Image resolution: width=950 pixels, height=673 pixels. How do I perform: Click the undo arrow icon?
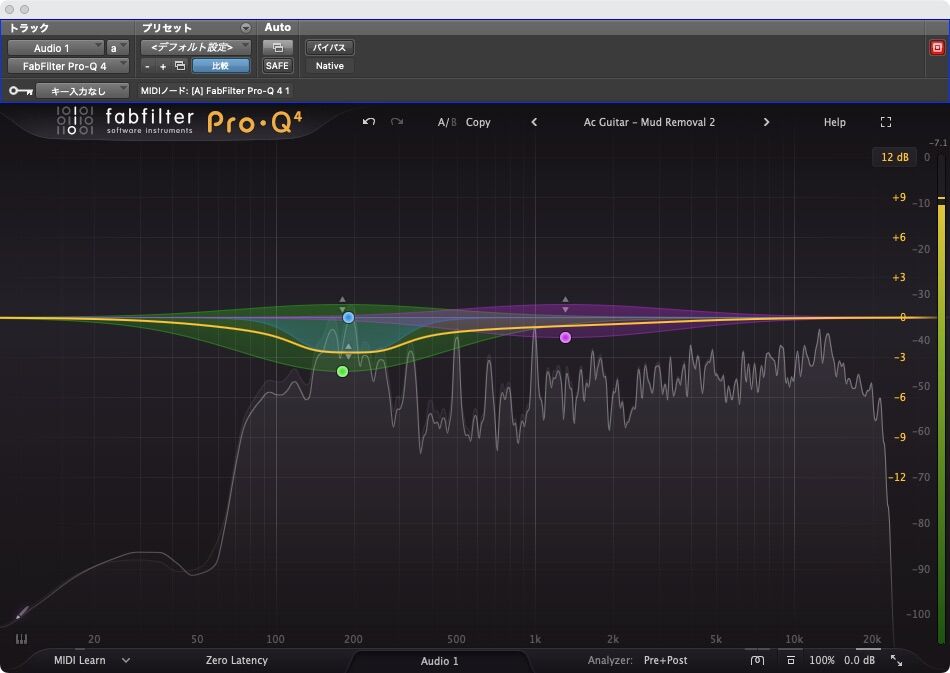point(368,122)
